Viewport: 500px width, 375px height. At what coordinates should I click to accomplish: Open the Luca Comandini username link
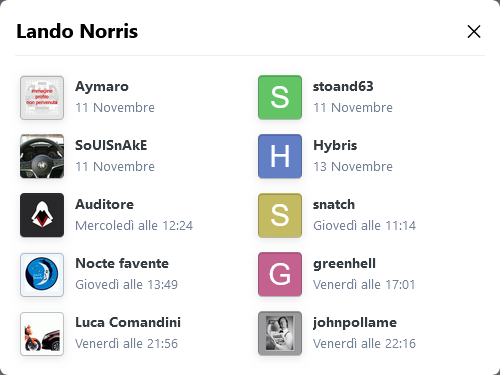128,322
